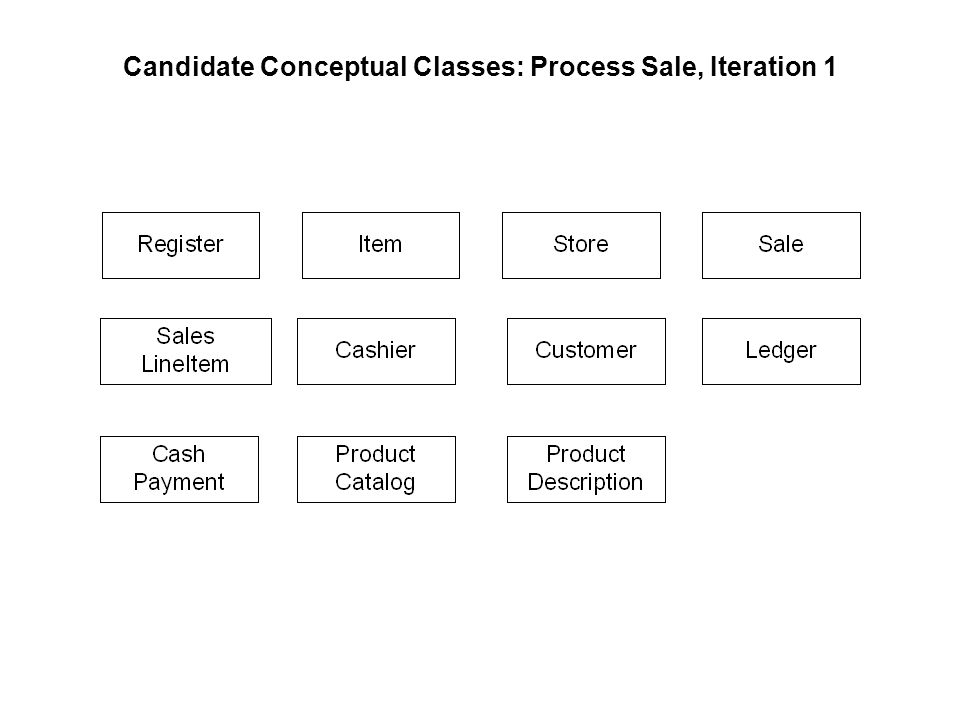Screen dimensions: 960x720
Task: Select the Cashier class box
Action: 376,351
